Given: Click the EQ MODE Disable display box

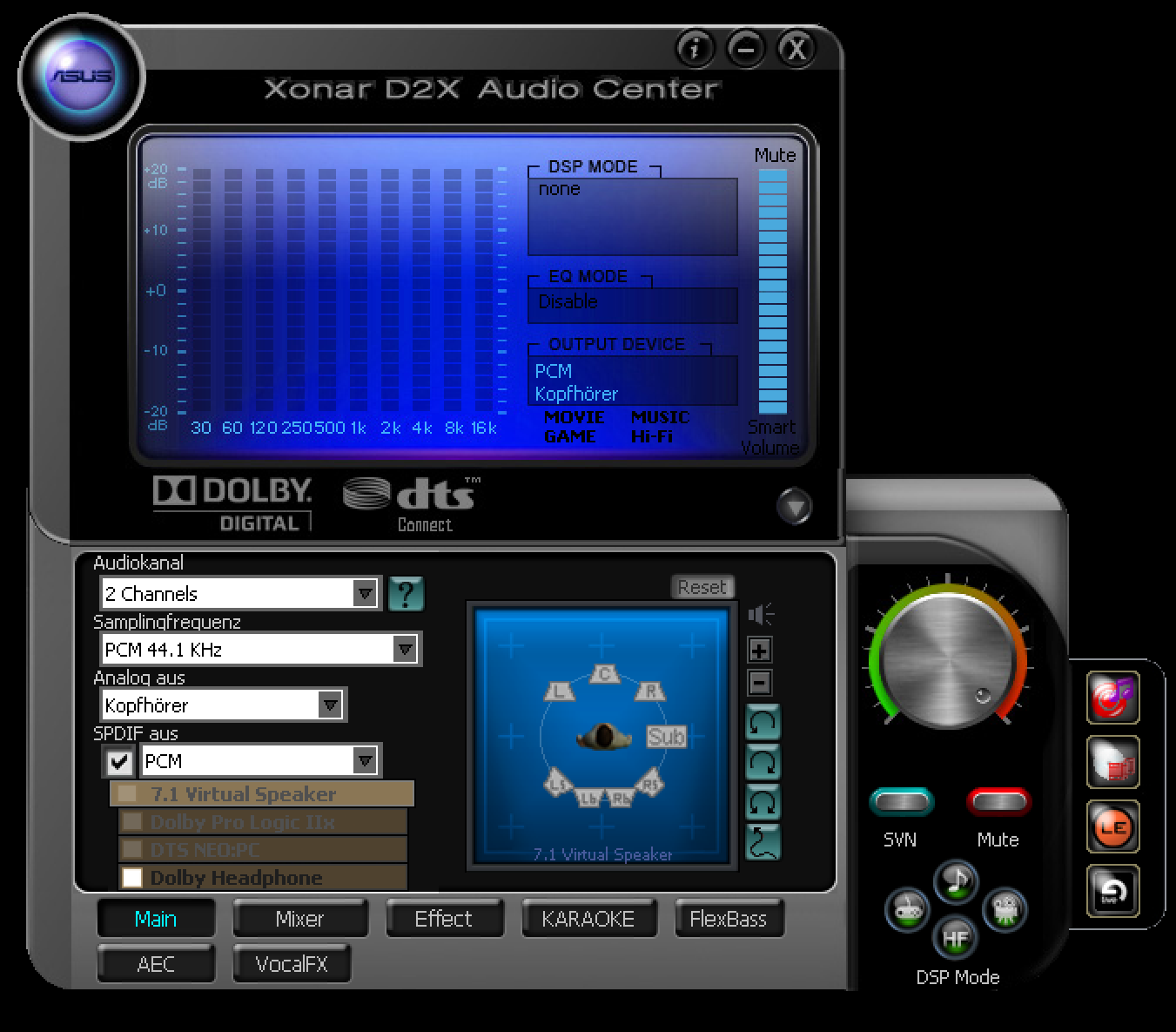Looking at the screenshot, I should [633, 306].
